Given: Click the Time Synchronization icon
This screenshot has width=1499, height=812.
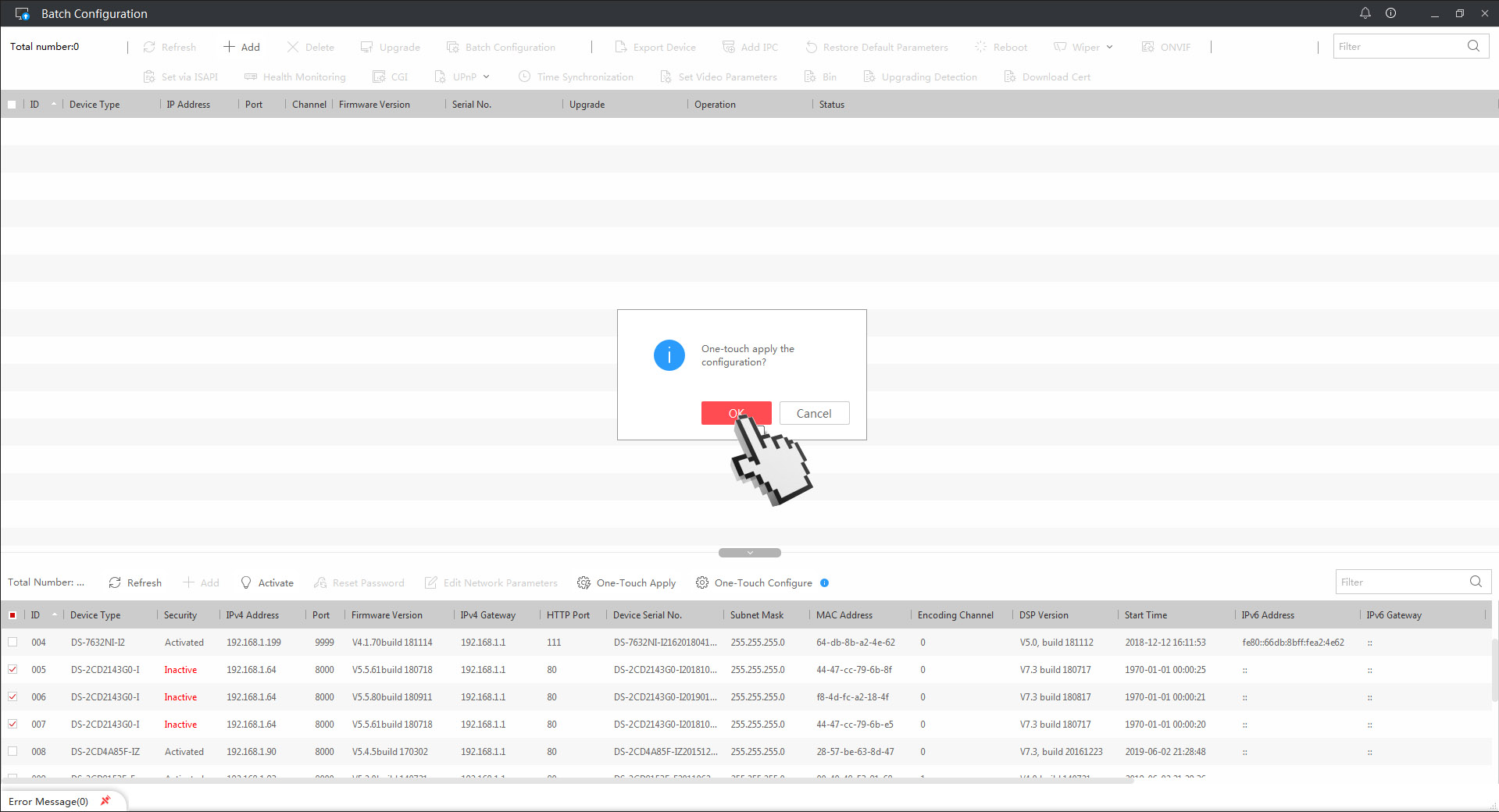Looking at the screenshot, I should [x=524, y=77].
